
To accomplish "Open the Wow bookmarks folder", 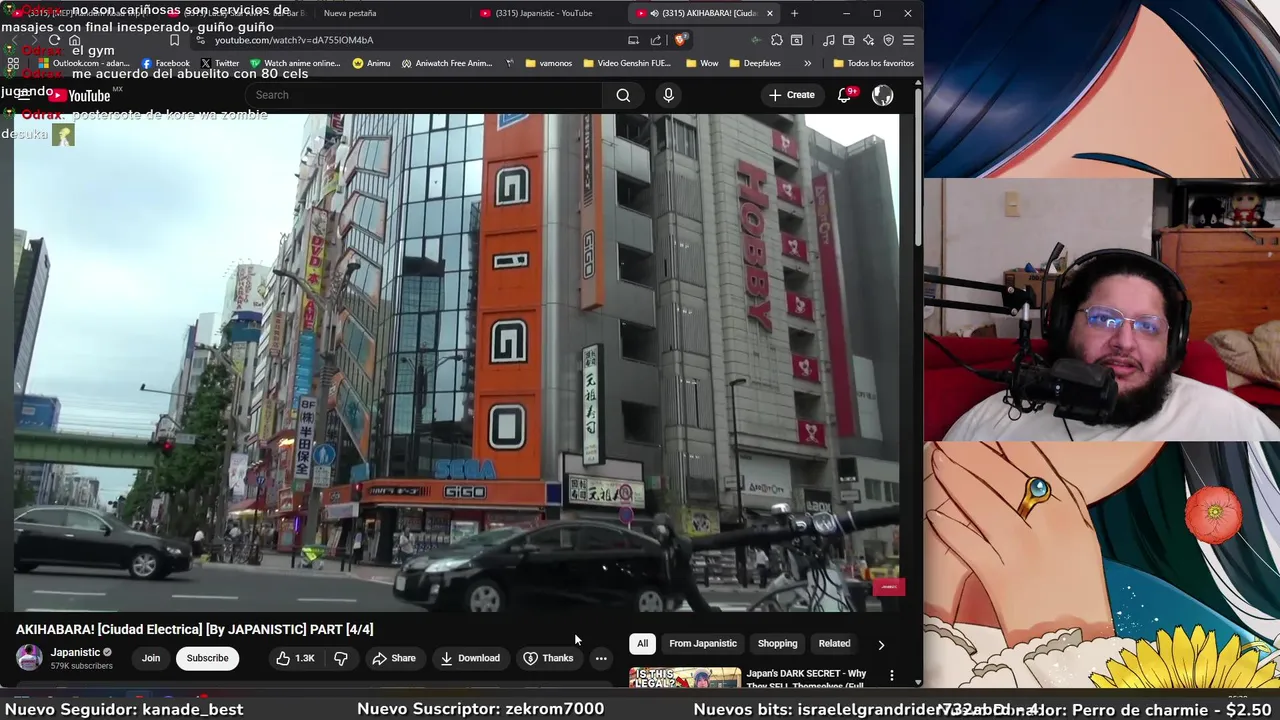I will point(701,63).
